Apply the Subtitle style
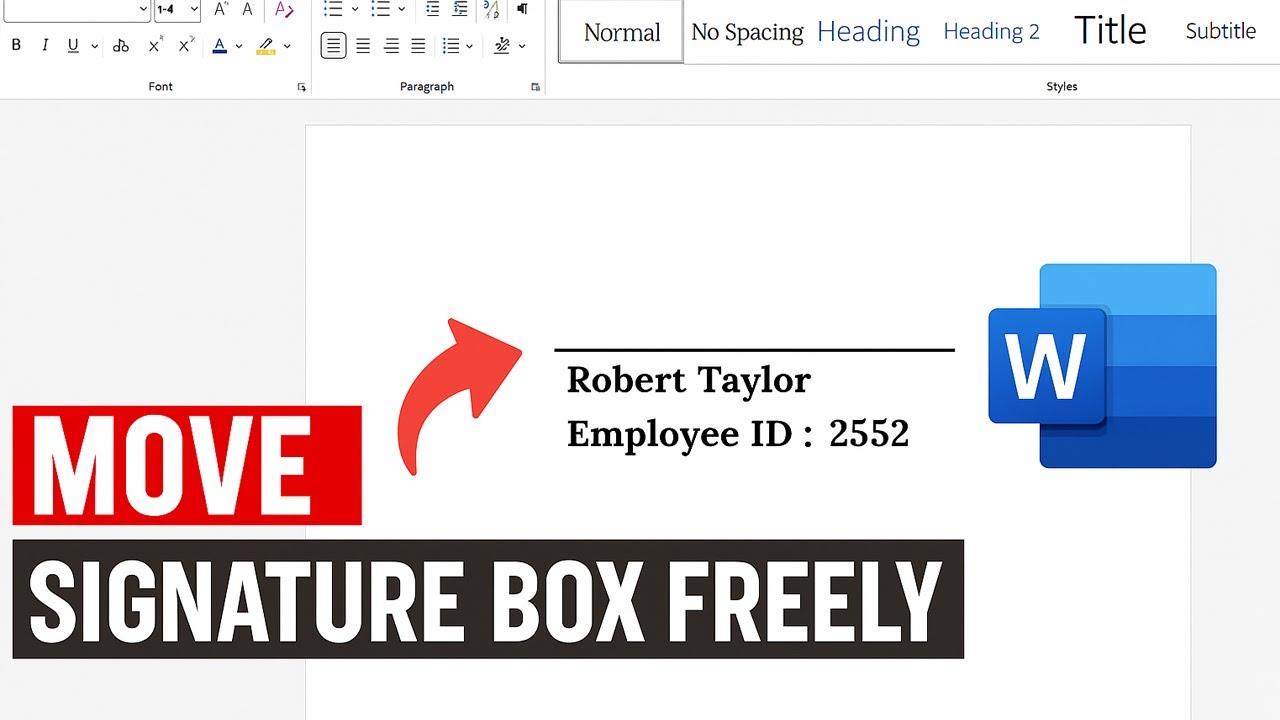This screenshot has height=720, width=1280. coord(1221,32)
